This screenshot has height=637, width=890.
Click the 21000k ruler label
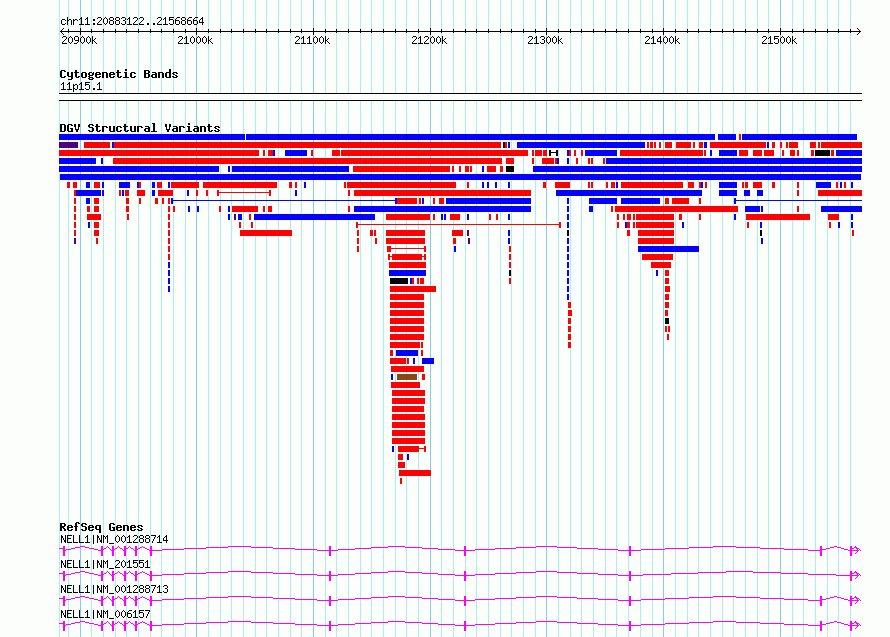point(195,40)
